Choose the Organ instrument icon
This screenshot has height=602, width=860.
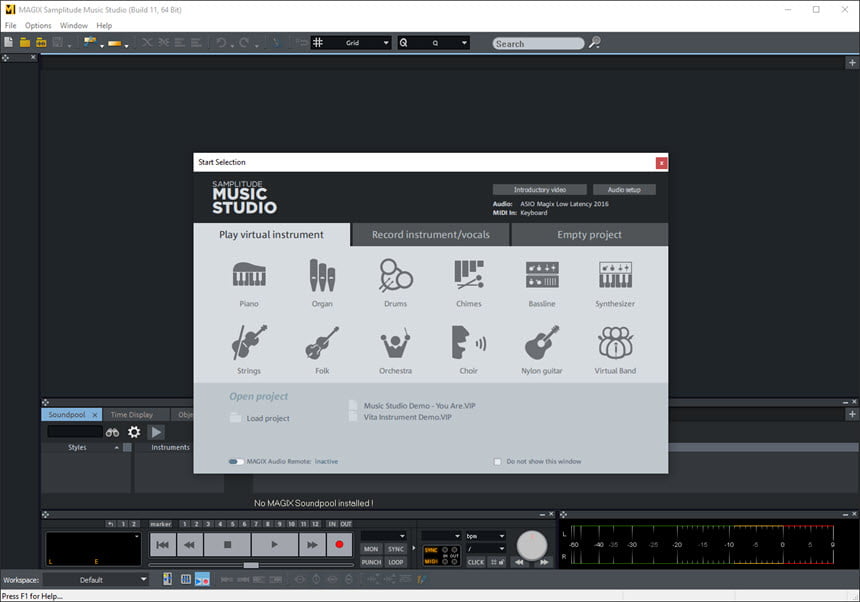(322, 276)
